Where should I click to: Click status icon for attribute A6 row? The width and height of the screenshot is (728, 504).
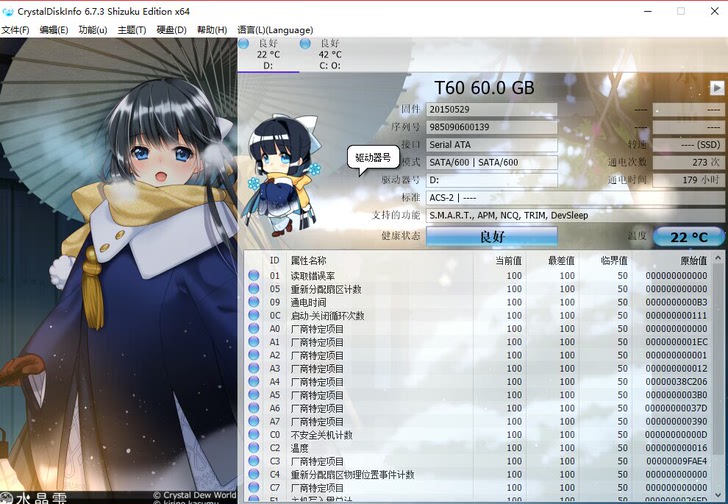point(254,407)
